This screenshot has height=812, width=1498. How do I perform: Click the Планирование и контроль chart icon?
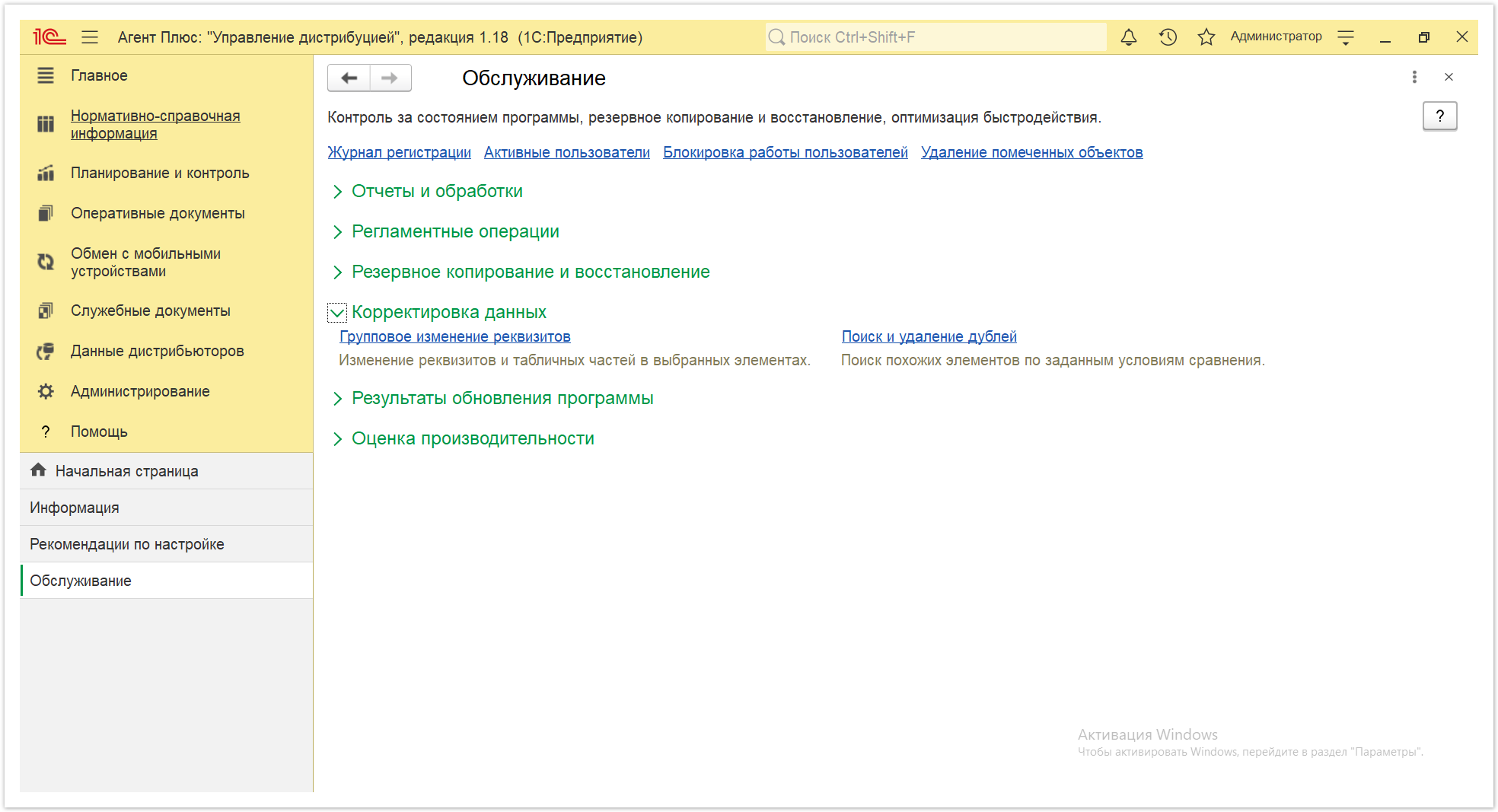coord(46,173)
